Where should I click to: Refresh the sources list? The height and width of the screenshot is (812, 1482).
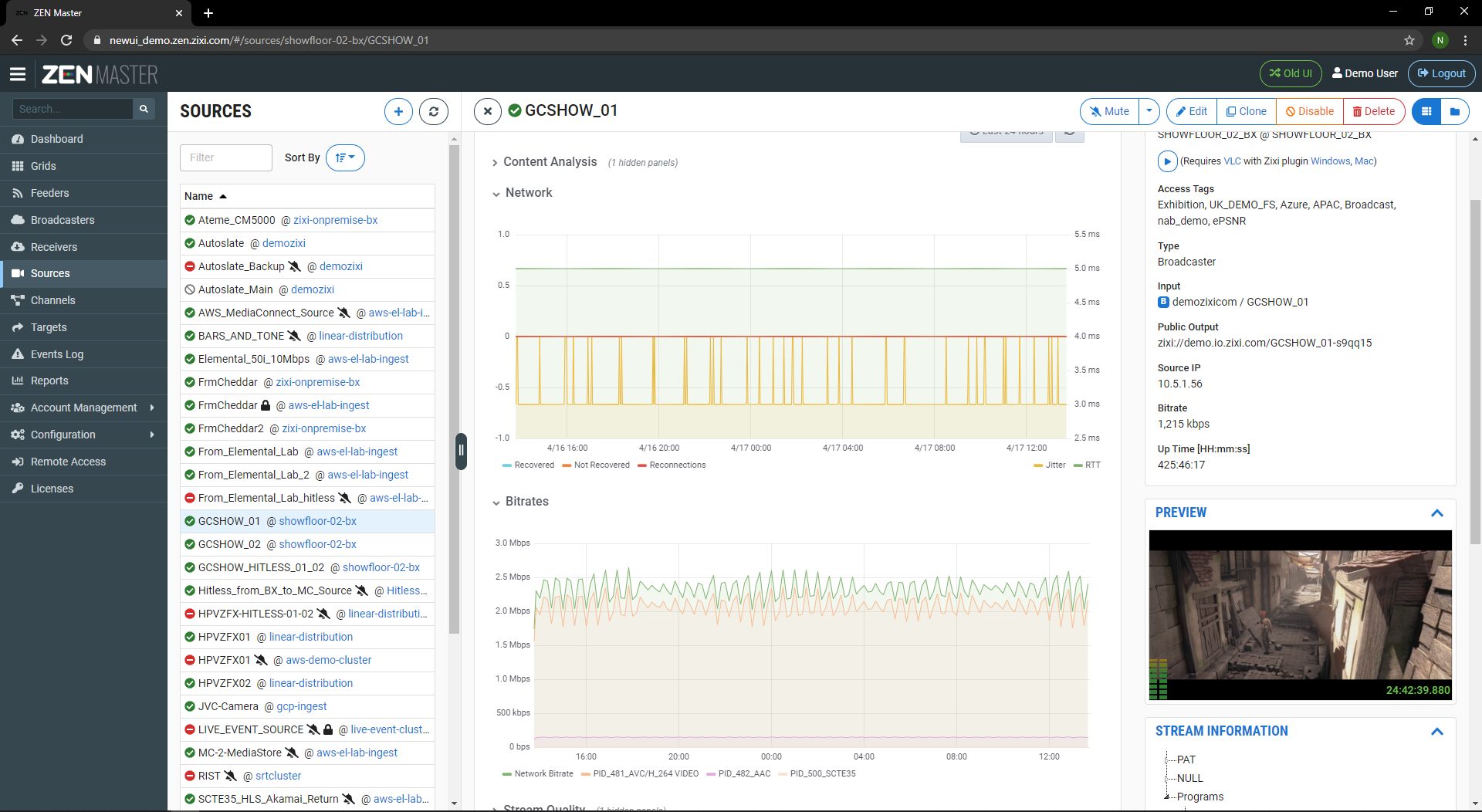point(434,112)
